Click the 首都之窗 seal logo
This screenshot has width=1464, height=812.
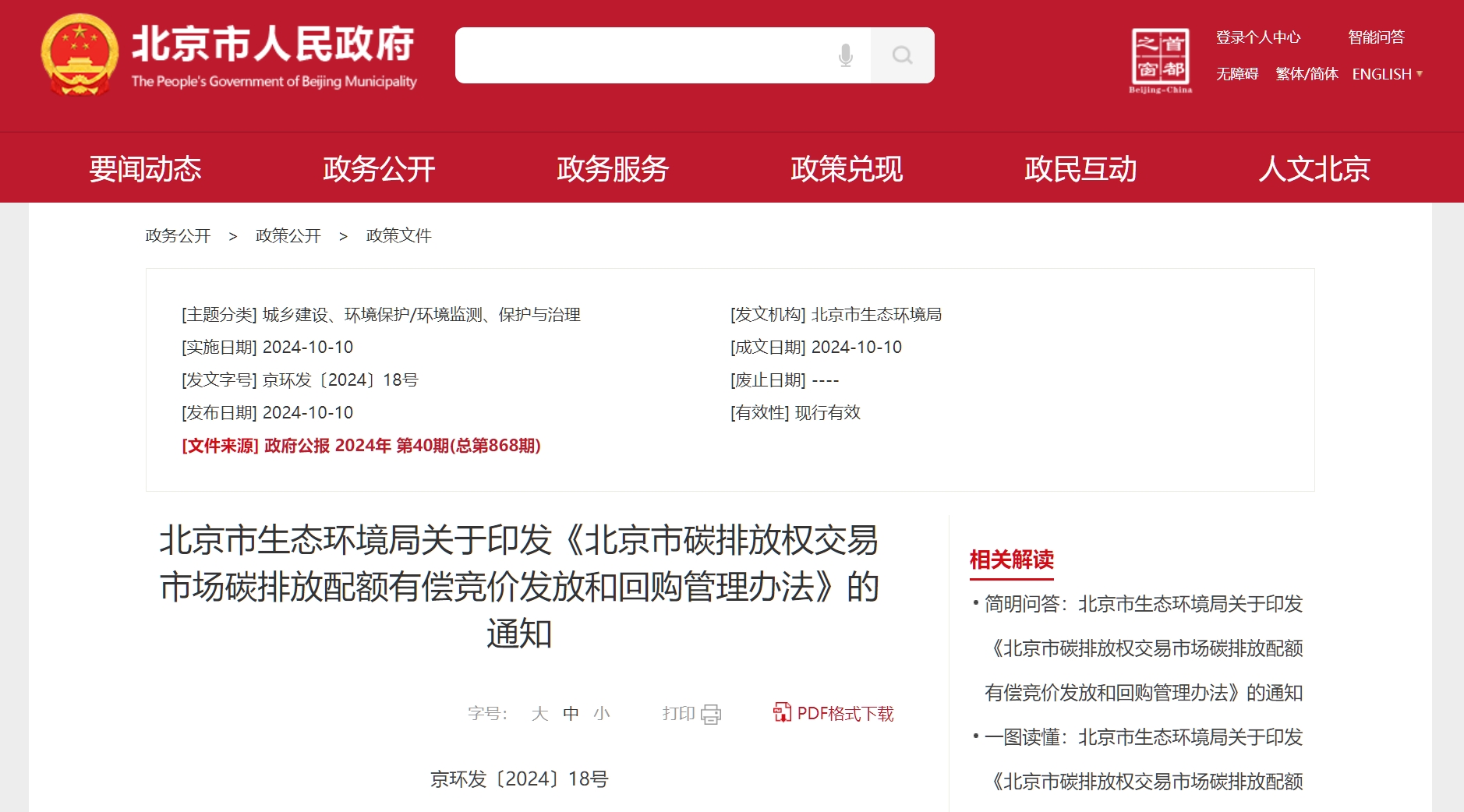(x=1161, y=57)
